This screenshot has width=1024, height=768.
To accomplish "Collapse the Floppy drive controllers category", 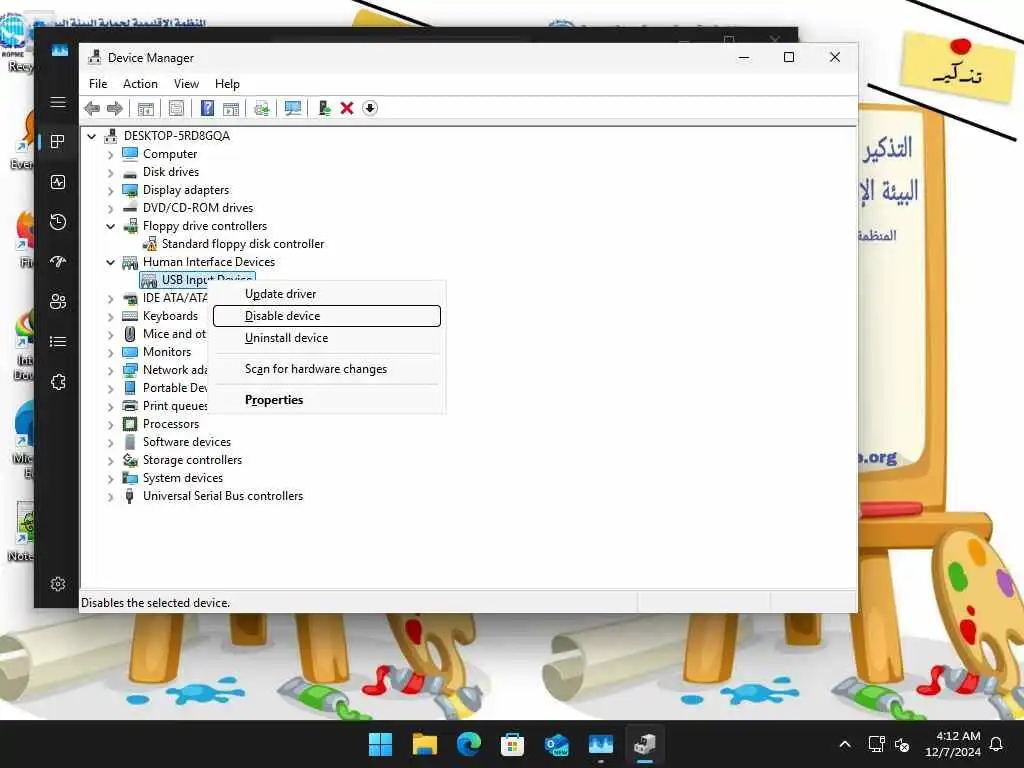I will [x=110, y=226].
